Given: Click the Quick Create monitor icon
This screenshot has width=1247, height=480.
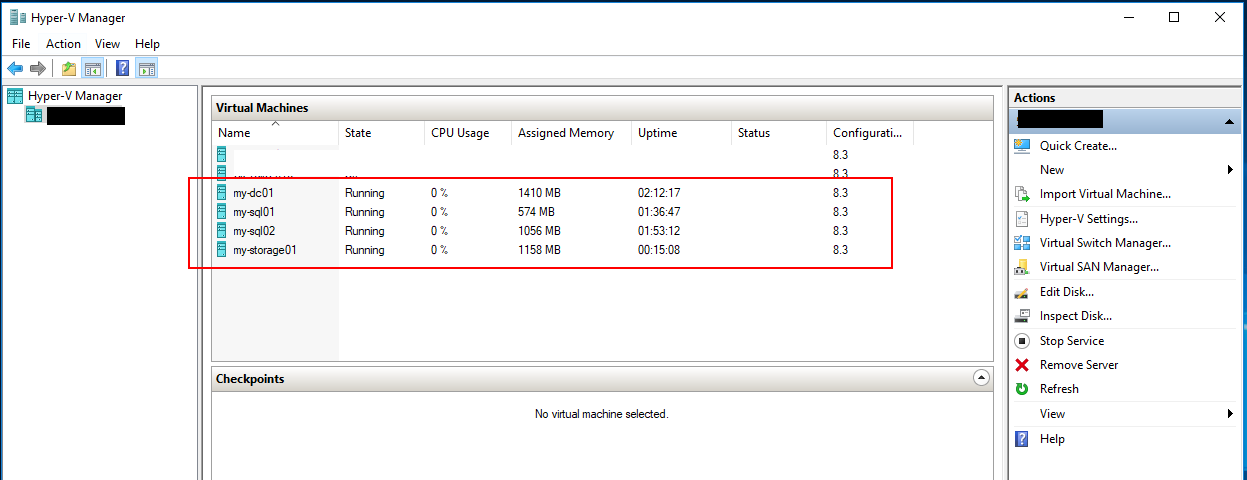Looking at the screenshot, I should point(1022,146).
